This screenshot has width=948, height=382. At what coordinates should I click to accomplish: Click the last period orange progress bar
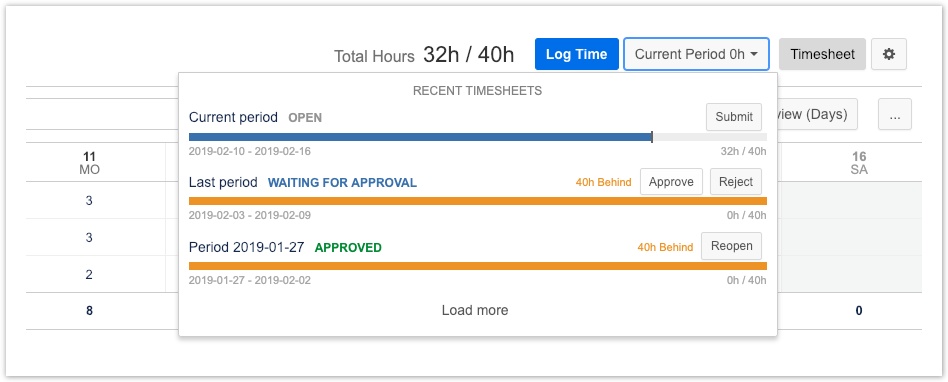coord(478,201)
